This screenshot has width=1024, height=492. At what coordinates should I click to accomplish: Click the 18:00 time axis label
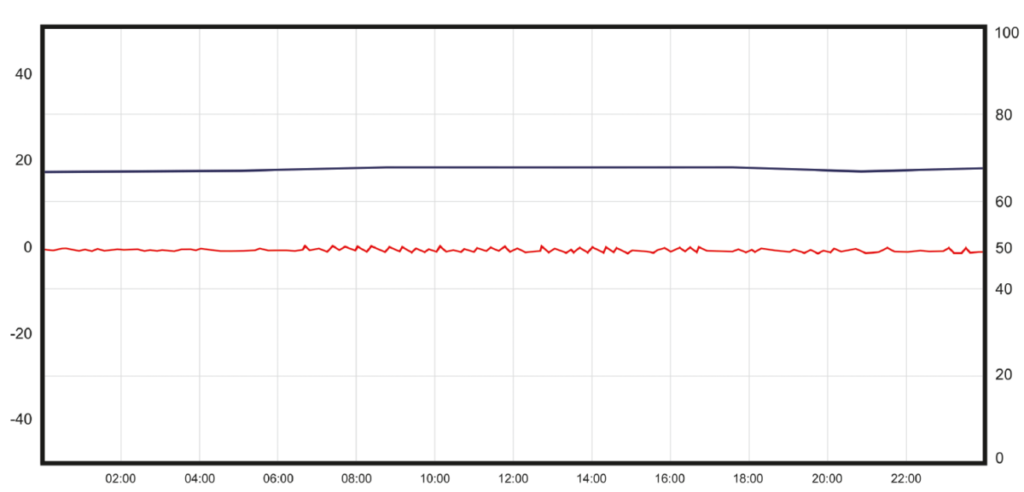pyautogui.click(x=749, y=478)
